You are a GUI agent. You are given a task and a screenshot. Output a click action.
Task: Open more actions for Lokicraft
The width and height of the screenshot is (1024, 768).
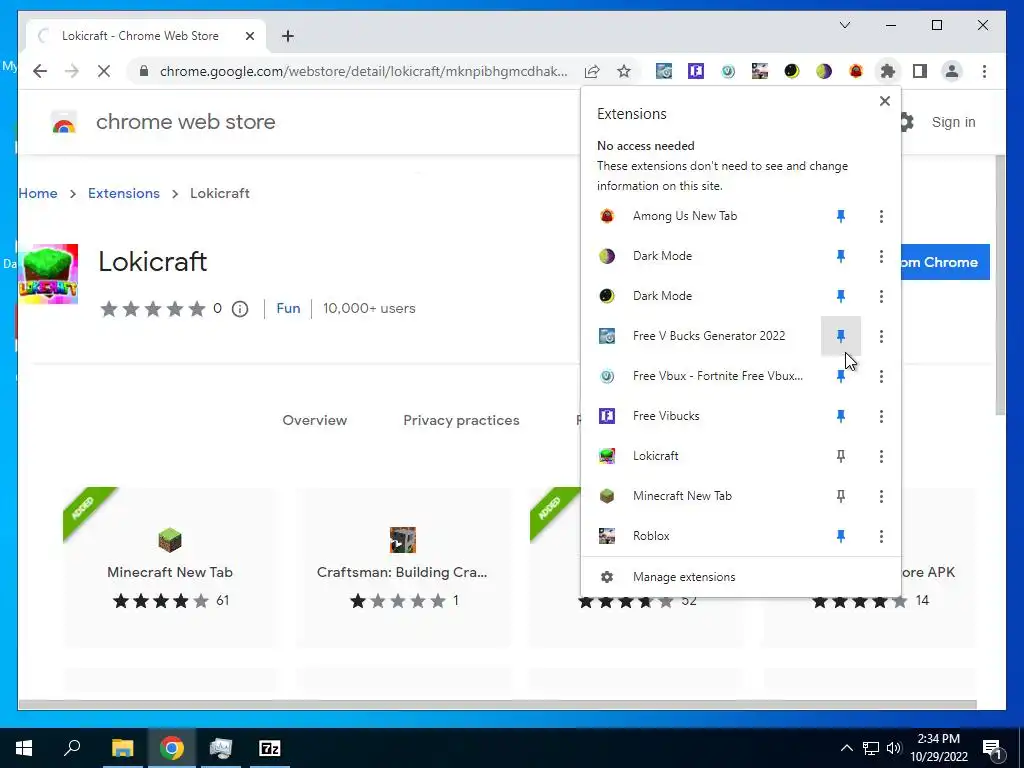[x=881, y=456]
